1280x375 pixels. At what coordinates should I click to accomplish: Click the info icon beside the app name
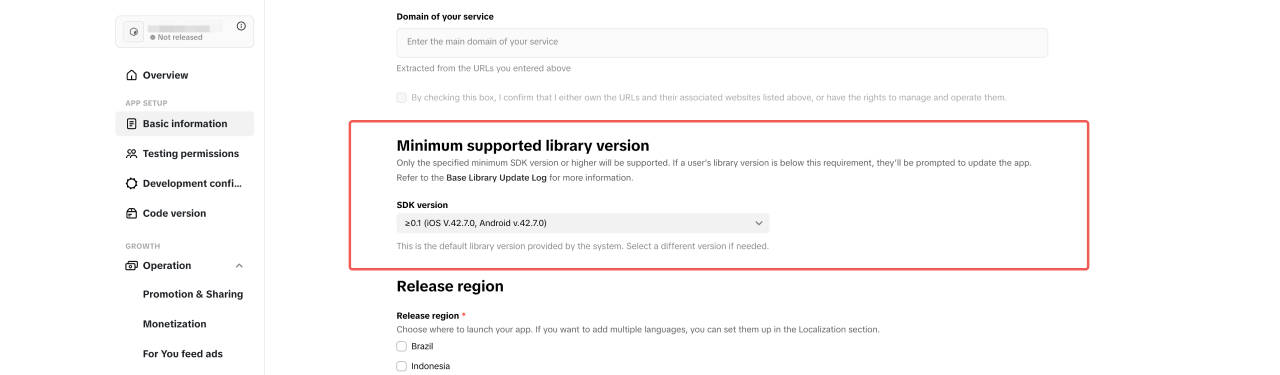[x=241, y=26]
